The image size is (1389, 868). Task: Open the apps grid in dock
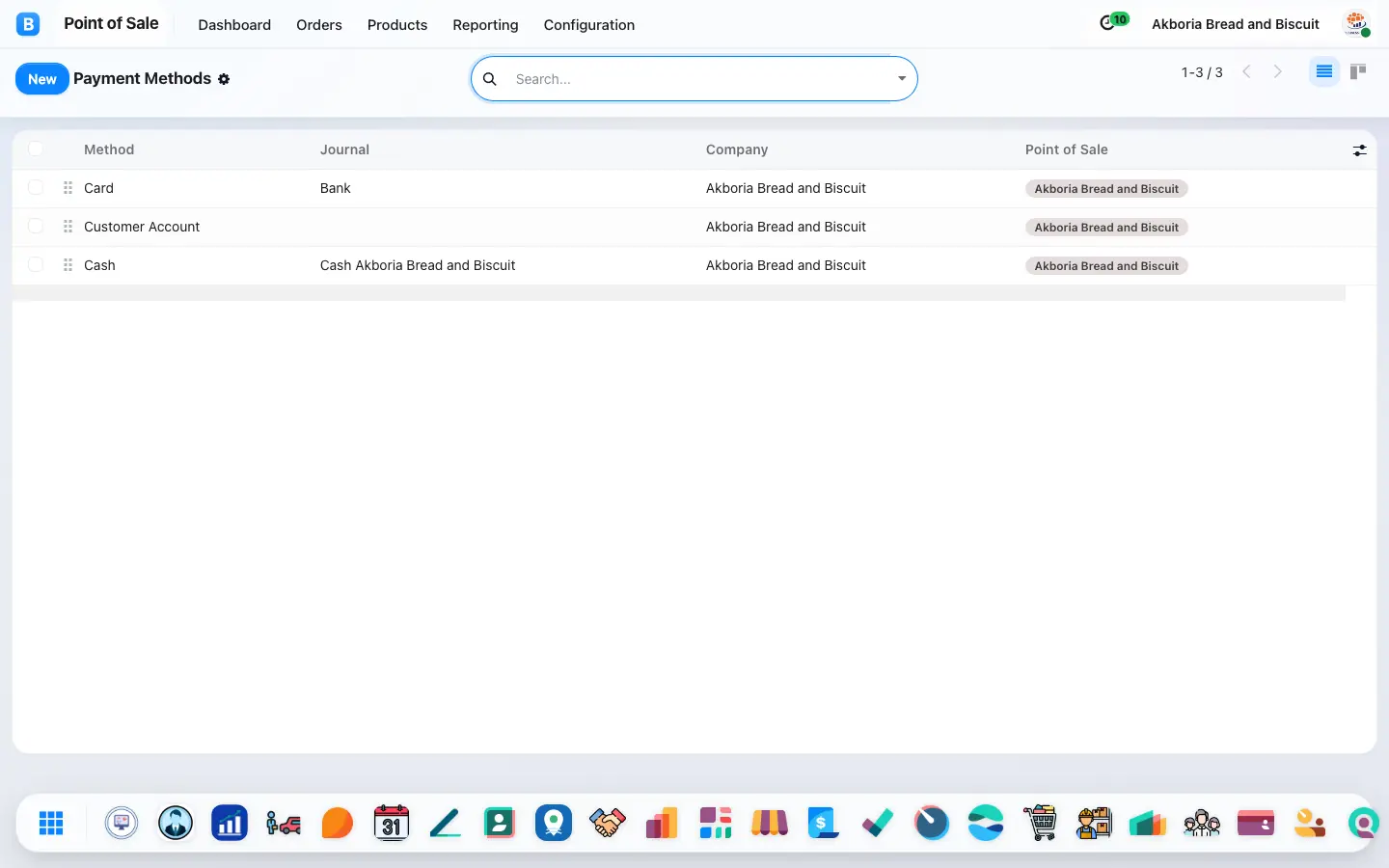tap(51, 823)
